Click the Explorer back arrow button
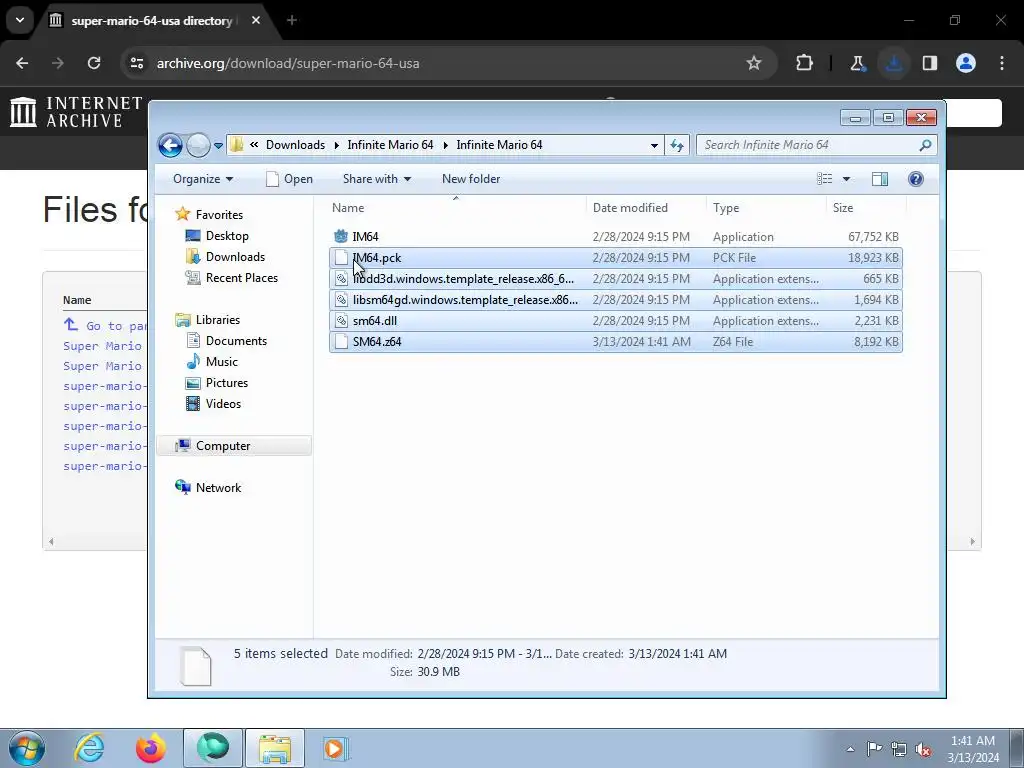This screenshot has height=768, width=1024. 170,145
